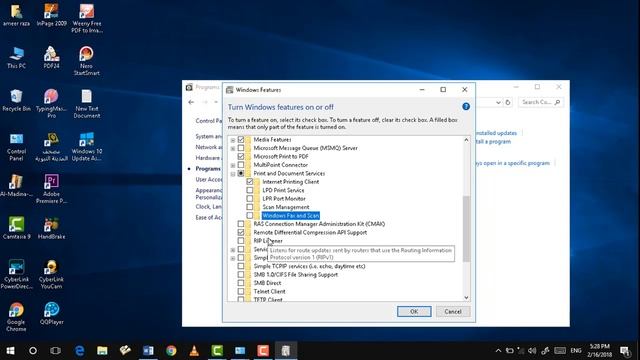Open File Explorer from the taskbar

click(102, 351)
